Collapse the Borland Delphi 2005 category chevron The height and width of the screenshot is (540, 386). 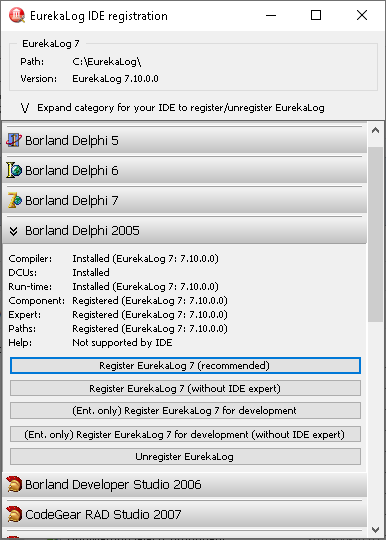click(13, 231)
